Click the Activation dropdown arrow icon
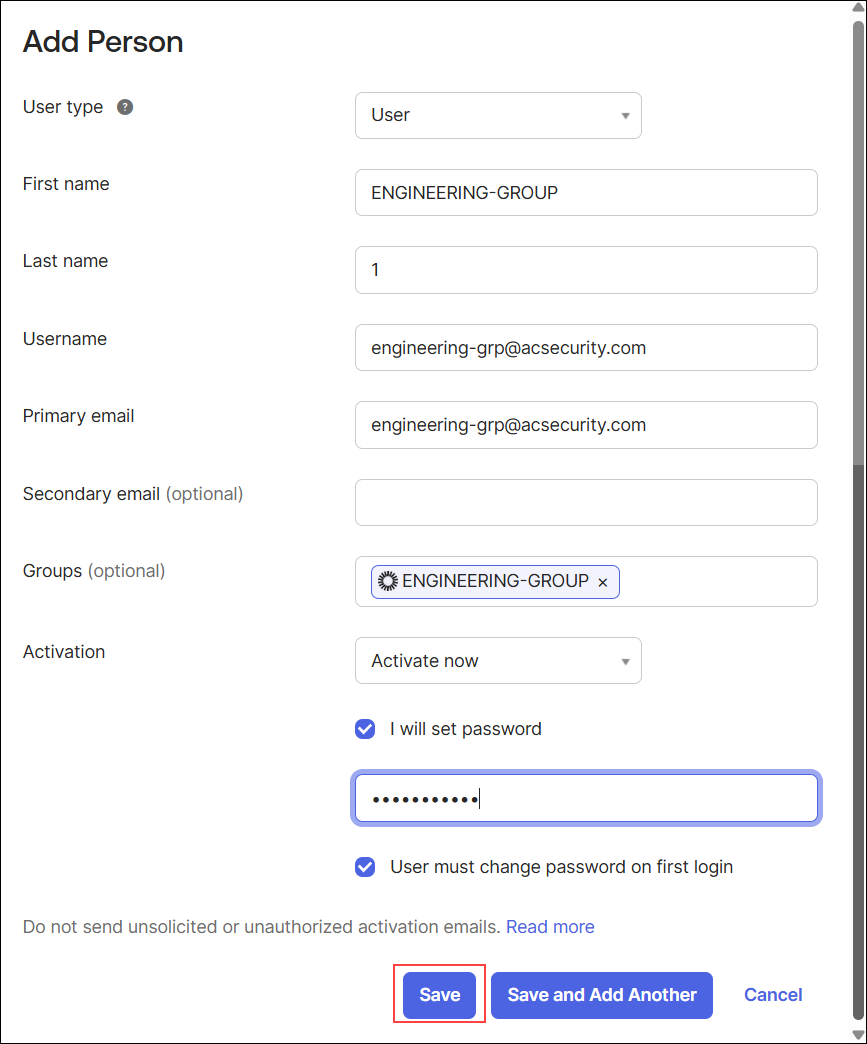The width and height of the screenshot is (867, 1044). point(625,662)
